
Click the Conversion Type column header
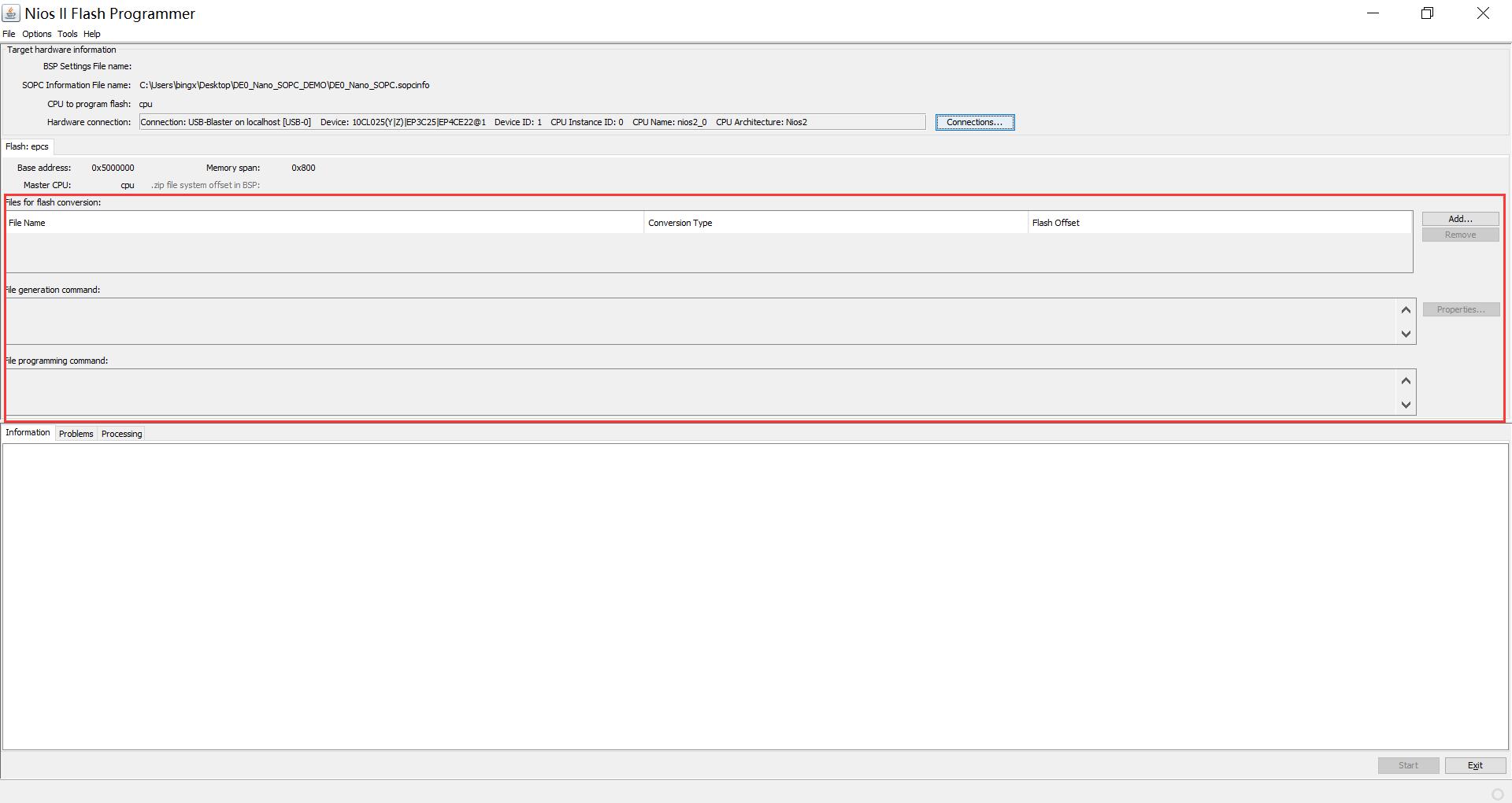[836, 223]
